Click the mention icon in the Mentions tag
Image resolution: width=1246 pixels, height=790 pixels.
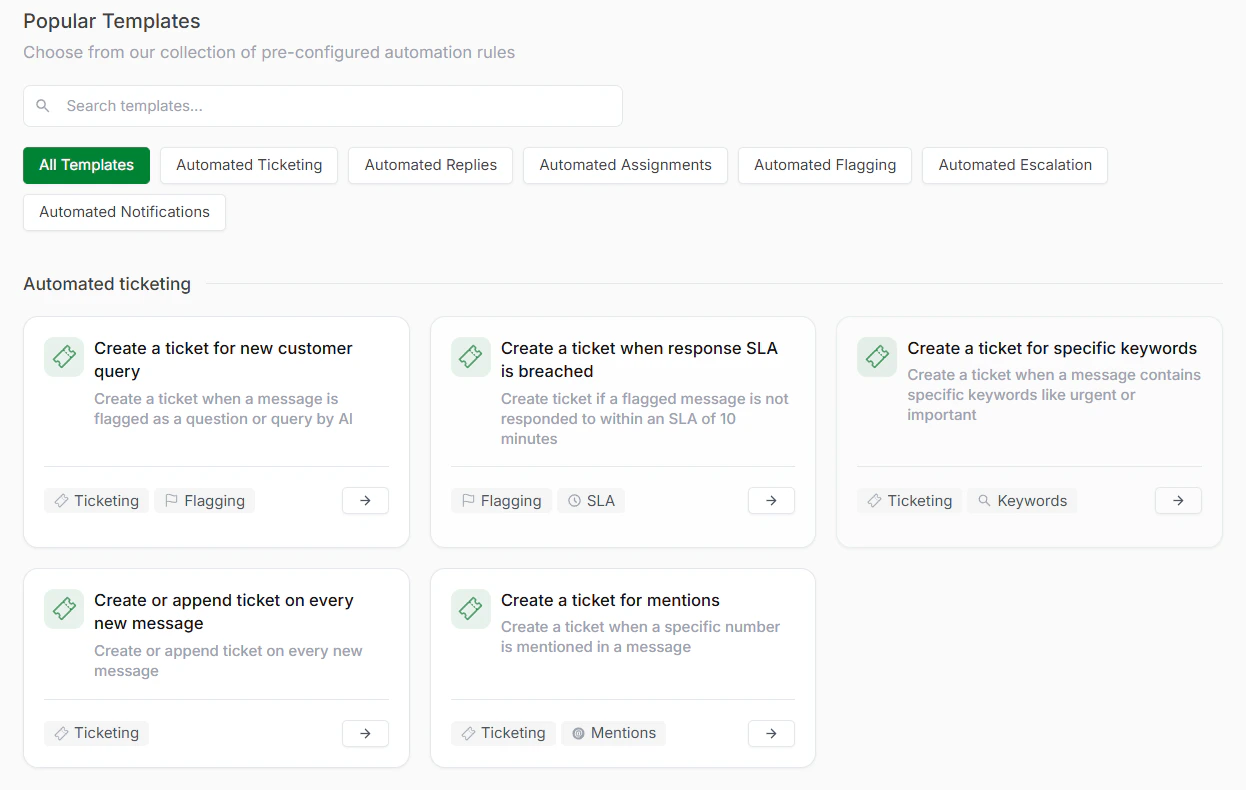coord(578,733)
